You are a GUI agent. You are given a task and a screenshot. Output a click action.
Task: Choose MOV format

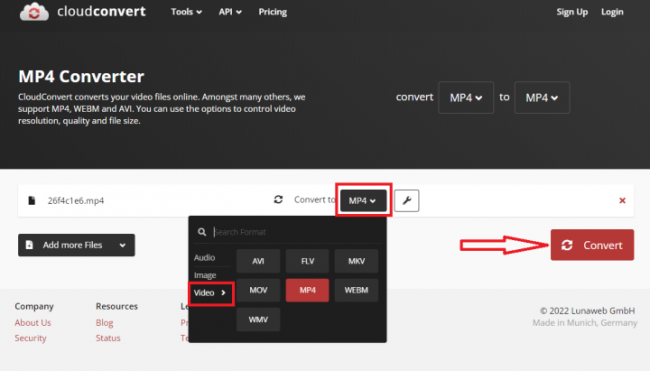(x=258, y=290)
